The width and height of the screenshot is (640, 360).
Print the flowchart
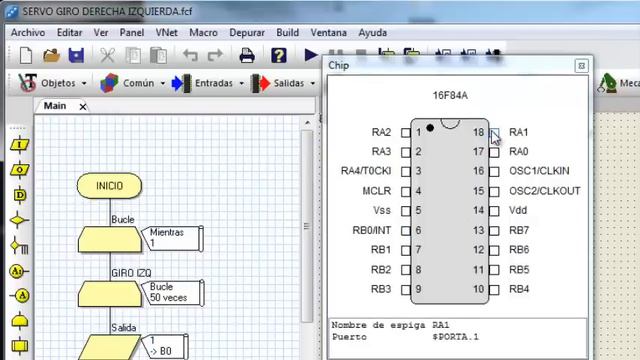247,55
